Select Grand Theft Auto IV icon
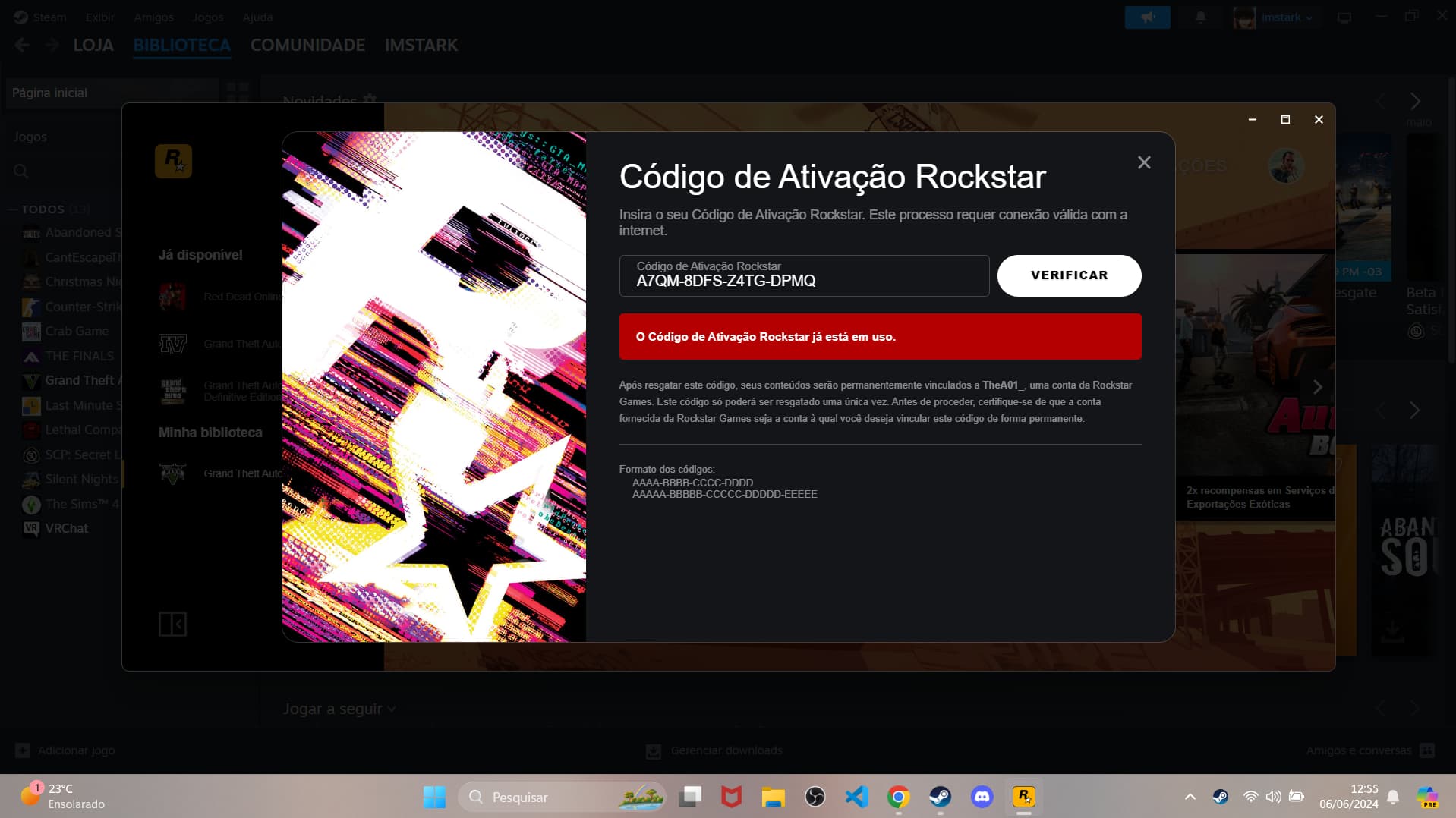 [x=172, y=344]
